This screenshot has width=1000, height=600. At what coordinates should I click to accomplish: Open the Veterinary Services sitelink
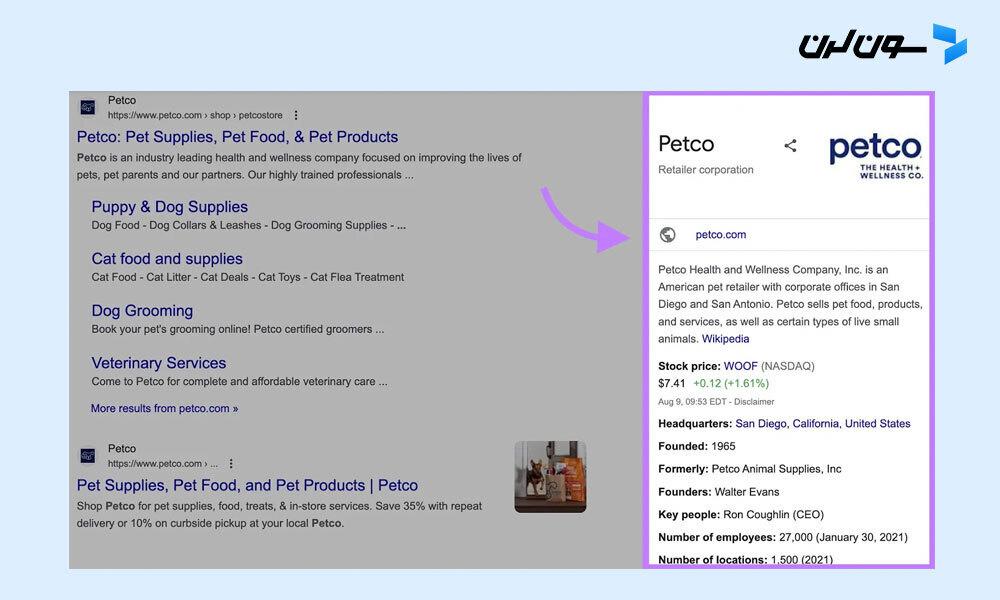159,363
